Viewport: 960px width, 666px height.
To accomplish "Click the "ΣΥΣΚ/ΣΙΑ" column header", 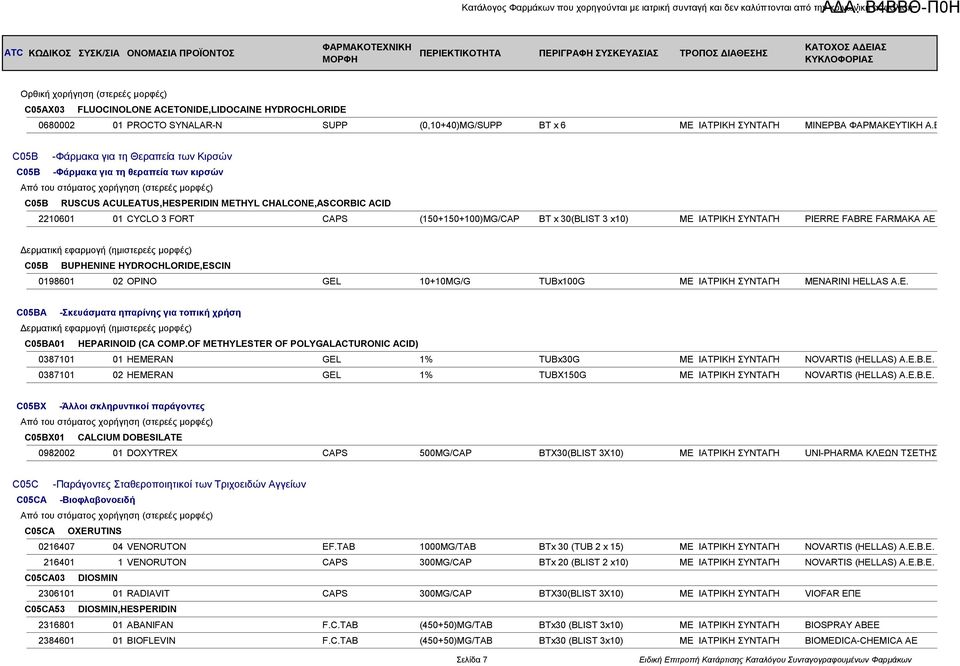I will [99, 53].
